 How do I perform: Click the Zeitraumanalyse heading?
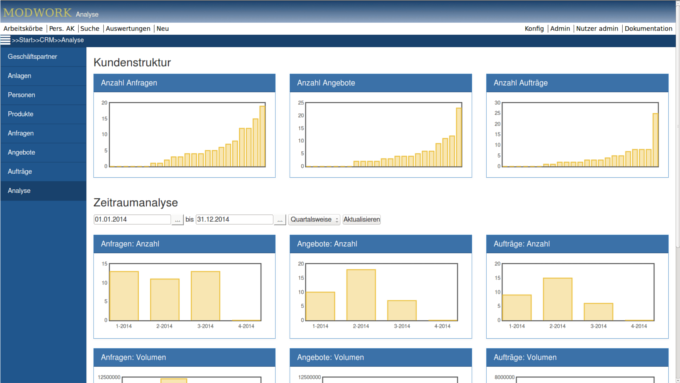[x=136, y=203]
